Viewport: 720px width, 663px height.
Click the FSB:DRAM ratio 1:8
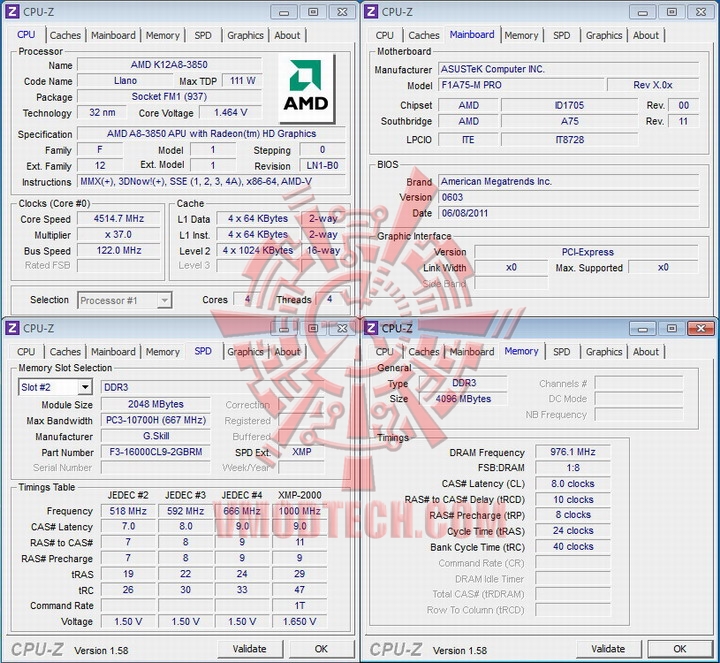click(x=573, y=468)
